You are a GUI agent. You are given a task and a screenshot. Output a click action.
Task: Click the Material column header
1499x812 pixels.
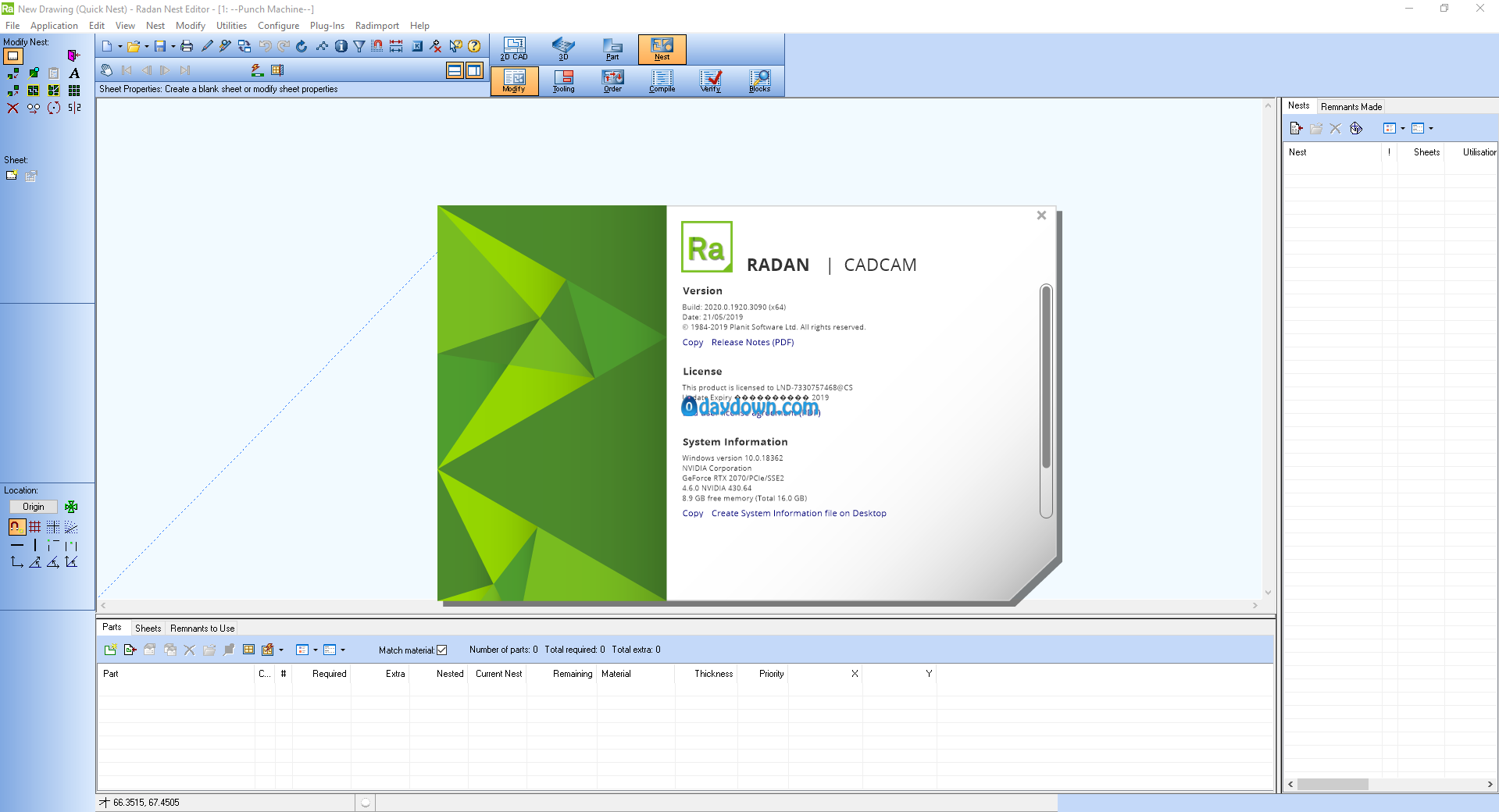tap(635, 674)
